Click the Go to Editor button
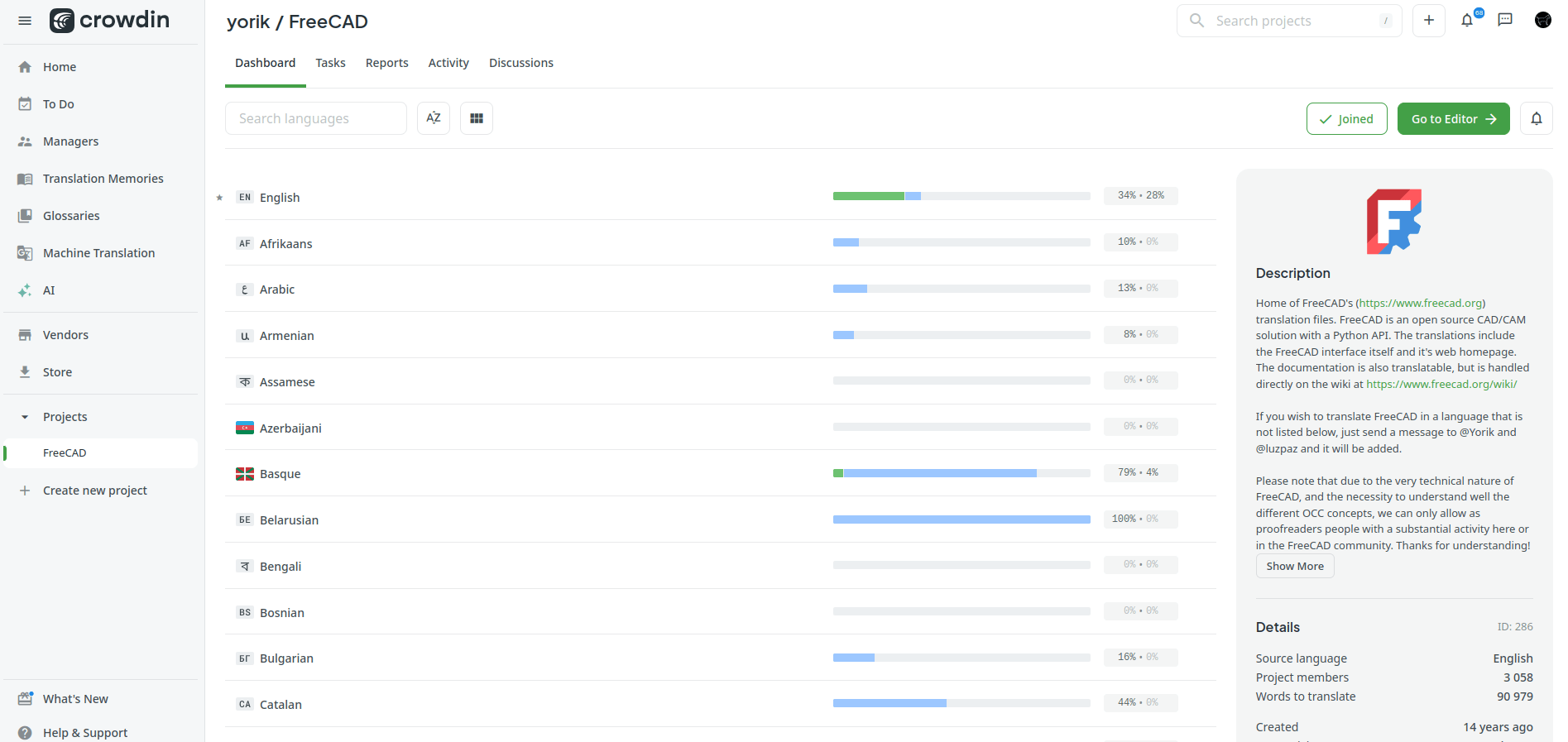 tap(1453, 119)
